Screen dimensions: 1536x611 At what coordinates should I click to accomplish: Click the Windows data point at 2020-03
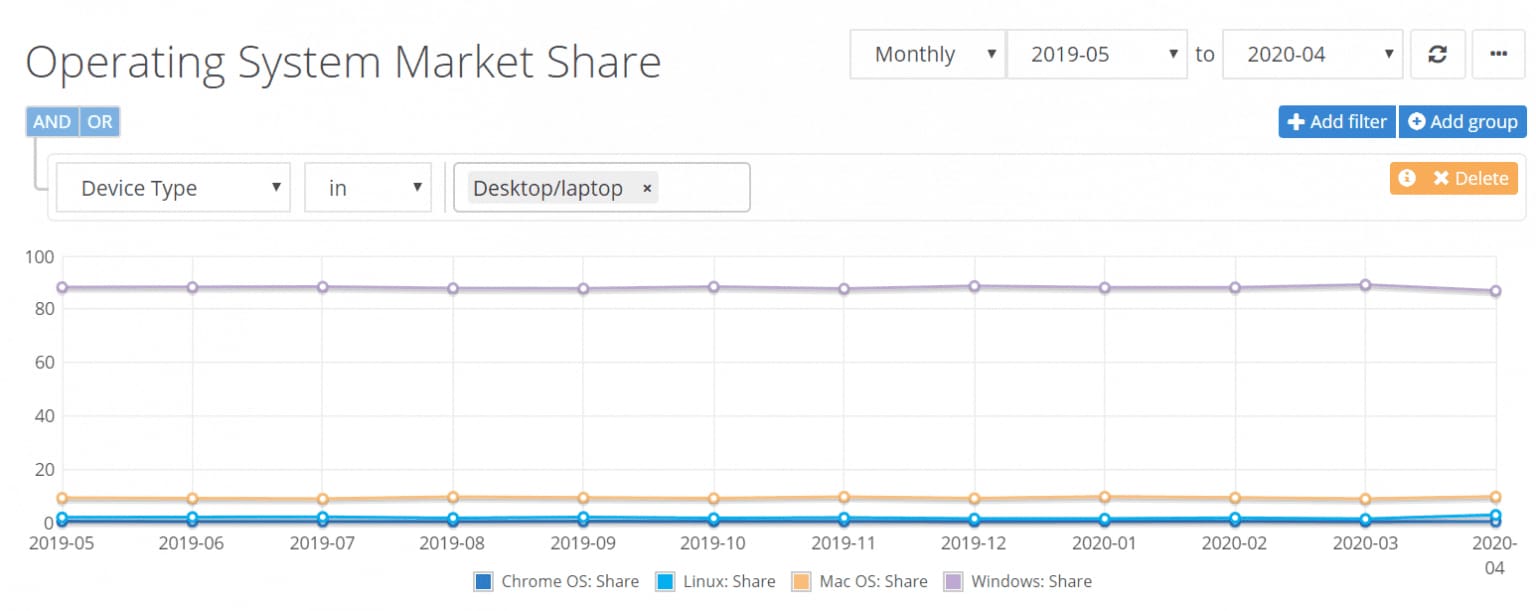tap(1365, 285)
